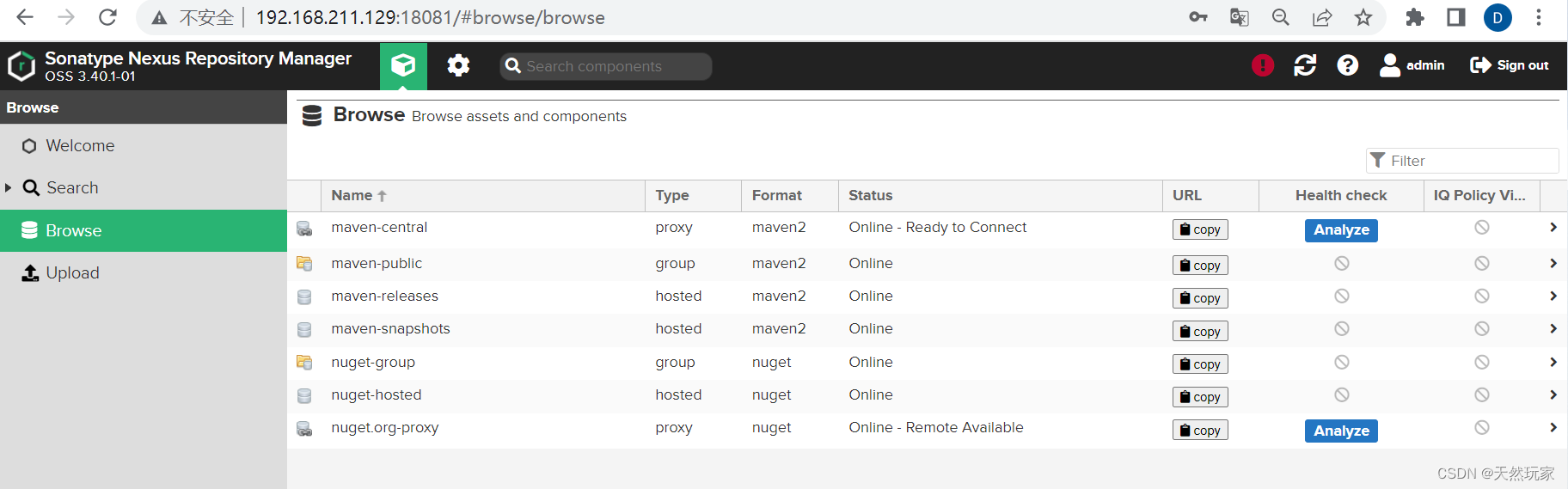This screenshot has height=489, width=1568.
Task: Open maven-central row chevron
Action: (1553, 227)
